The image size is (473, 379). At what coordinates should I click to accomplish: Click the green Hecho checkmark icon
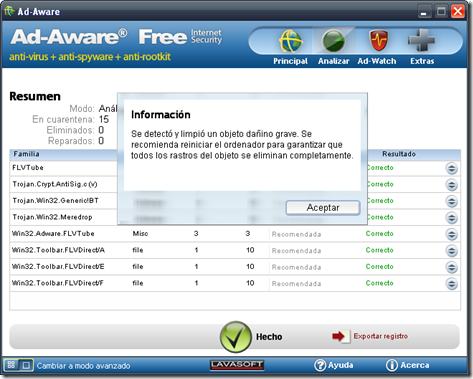(235, 337)
